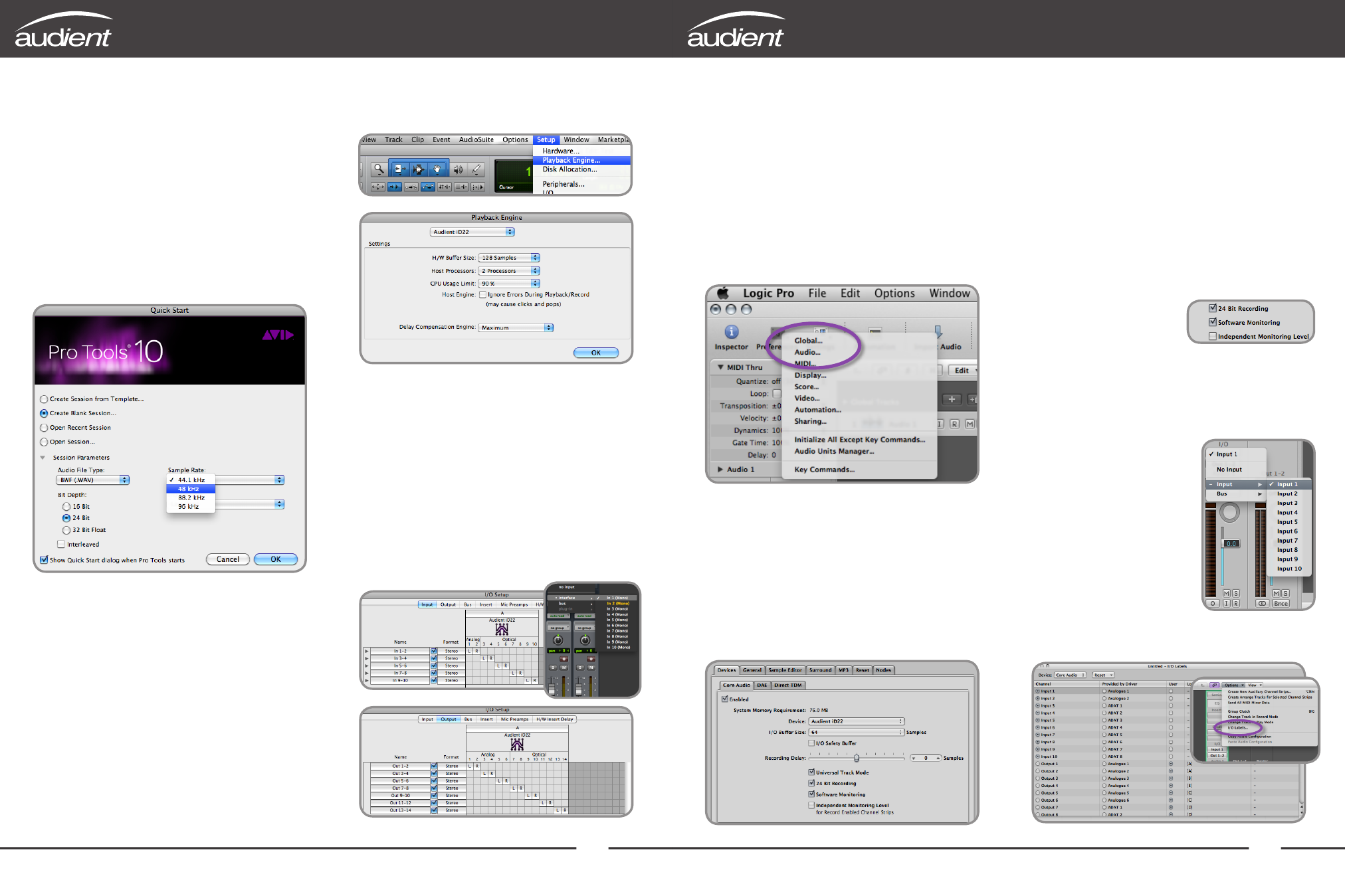
Task: Open the Audio File Type BWF (.WAV) dropdown
Action: tap(92, 480)
